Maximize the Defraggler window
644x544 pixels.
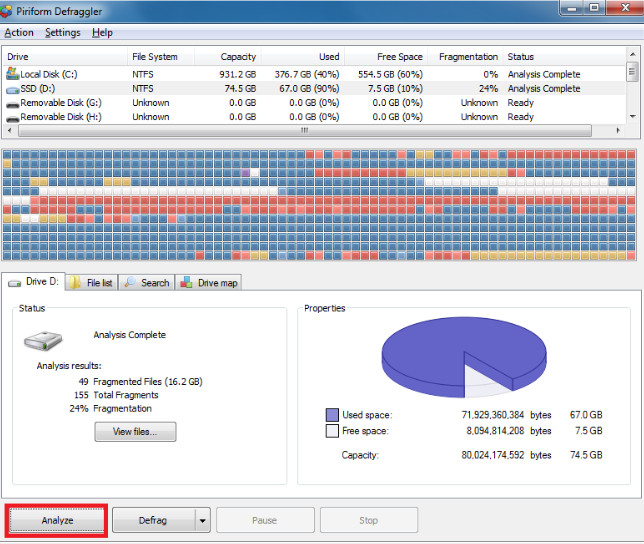594,7
